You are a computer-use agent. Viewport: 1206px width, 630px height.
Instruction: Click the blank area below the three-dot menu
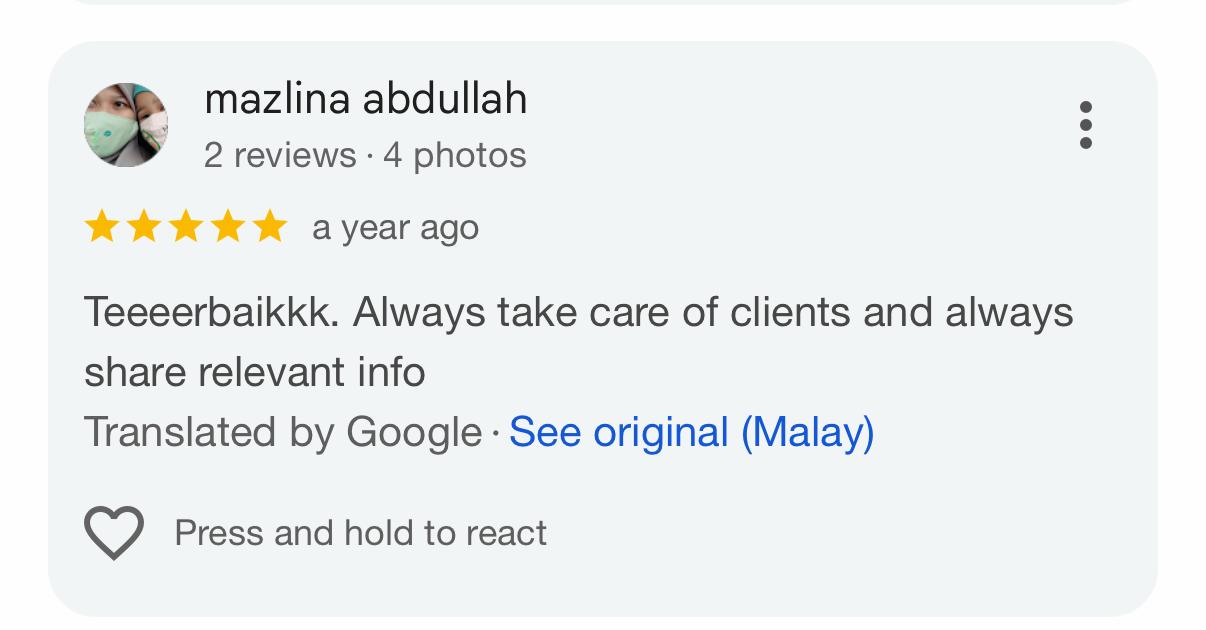click(x=1085, y=230)
